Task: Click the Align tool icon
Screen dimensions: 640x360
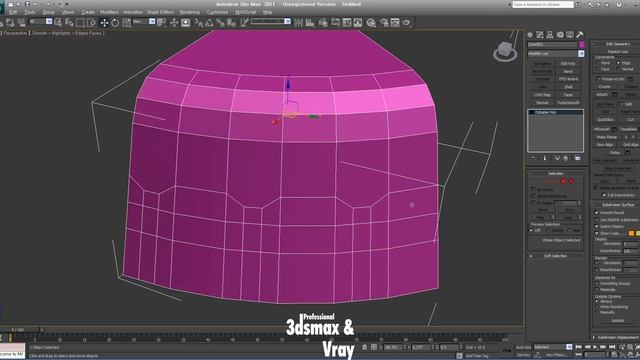Action: (x=310, y=23)
